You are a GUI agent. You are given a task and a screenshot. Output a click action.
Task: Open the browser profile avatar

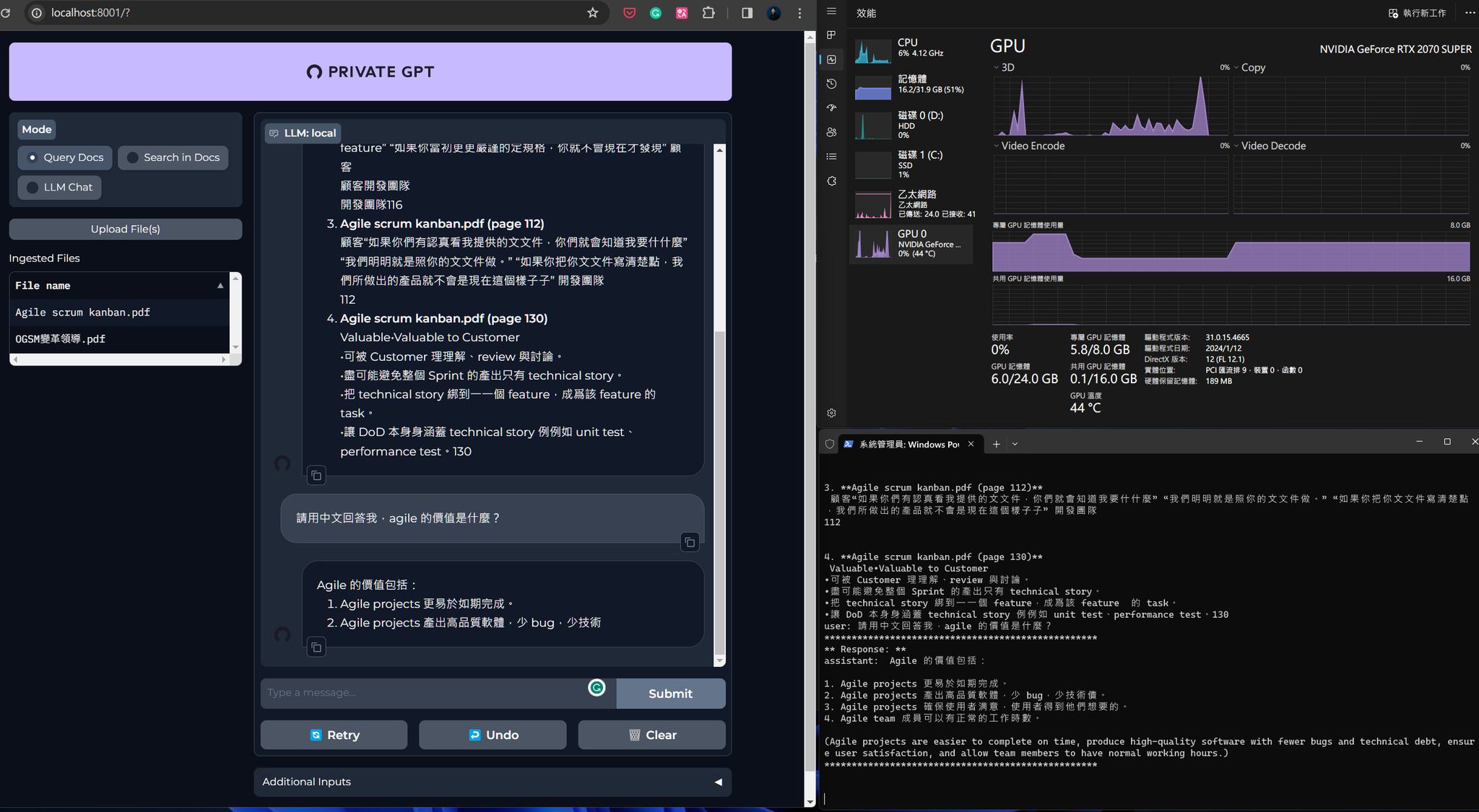773,13
